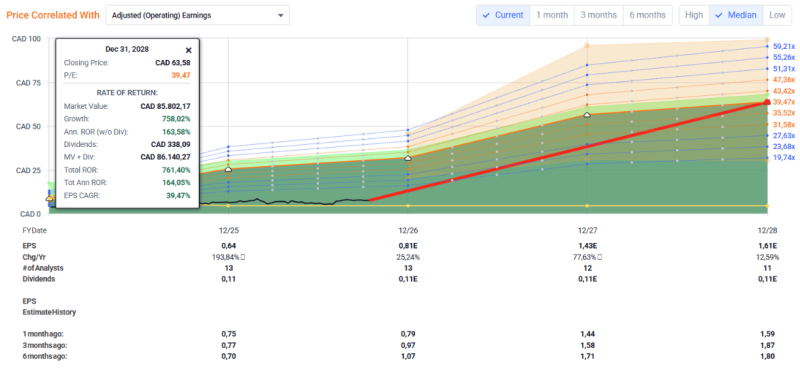Click the Closing Price CAD 63,58 value

point(172,63)
